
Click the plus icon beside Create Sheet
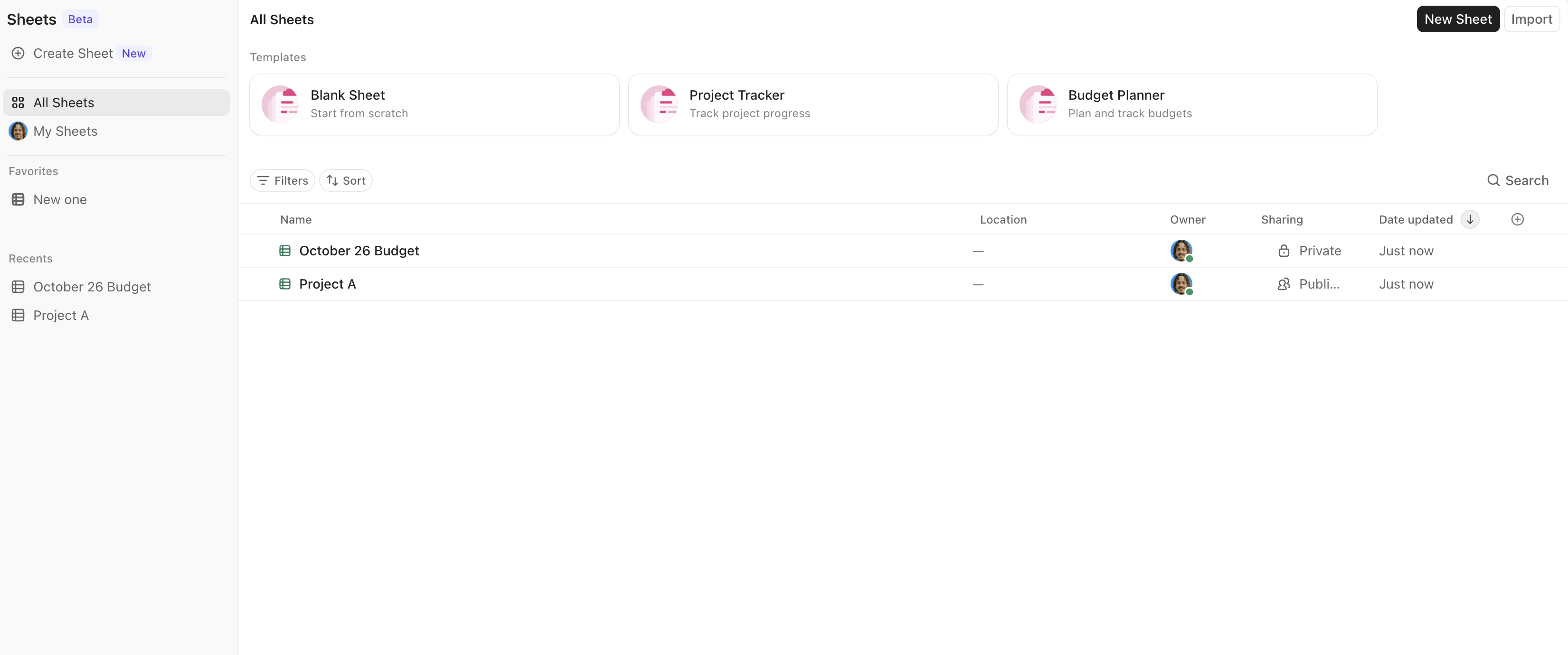click(18, 54)
